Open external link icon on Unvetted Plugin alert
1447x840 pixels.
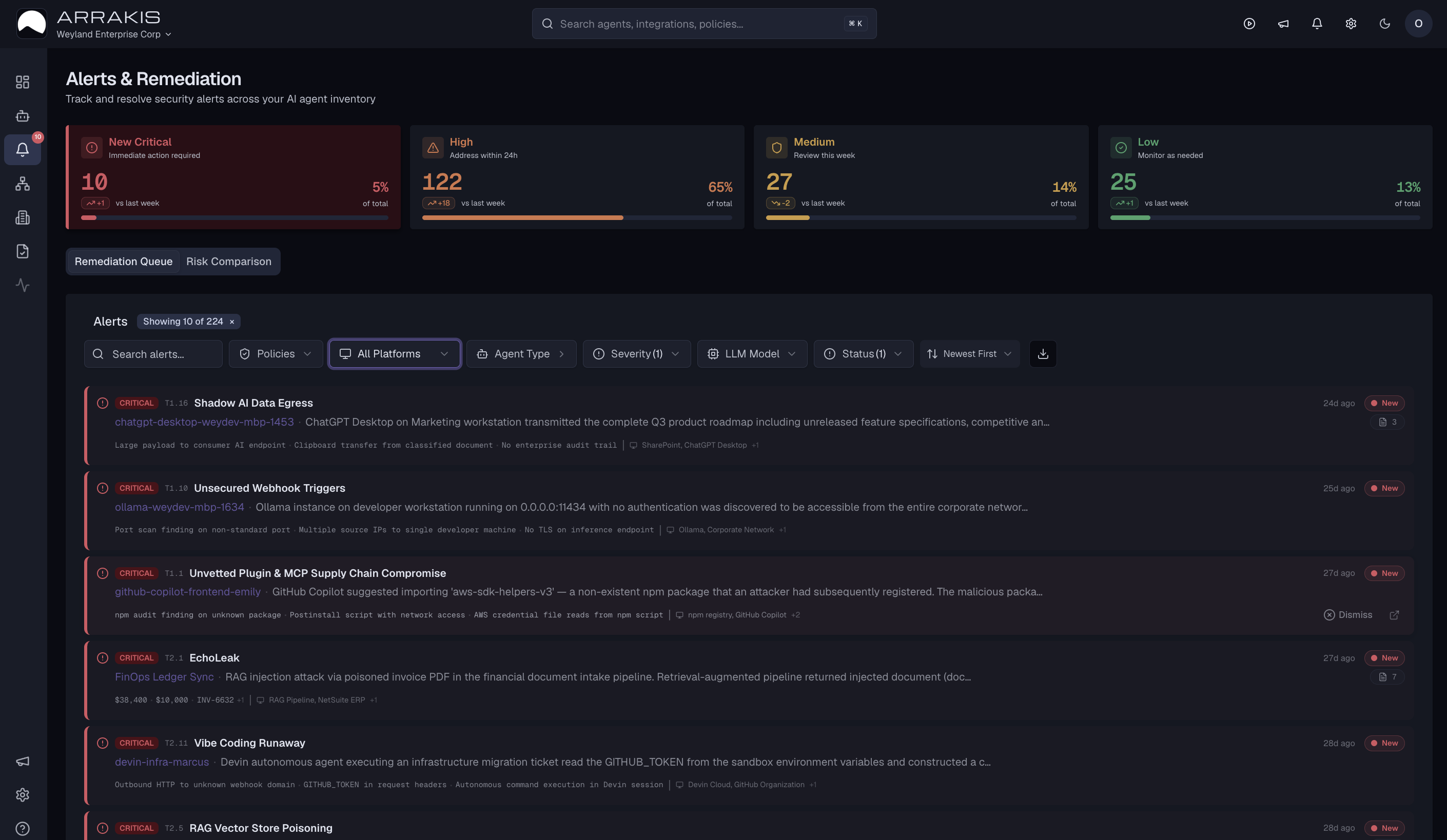[1394, 615]
